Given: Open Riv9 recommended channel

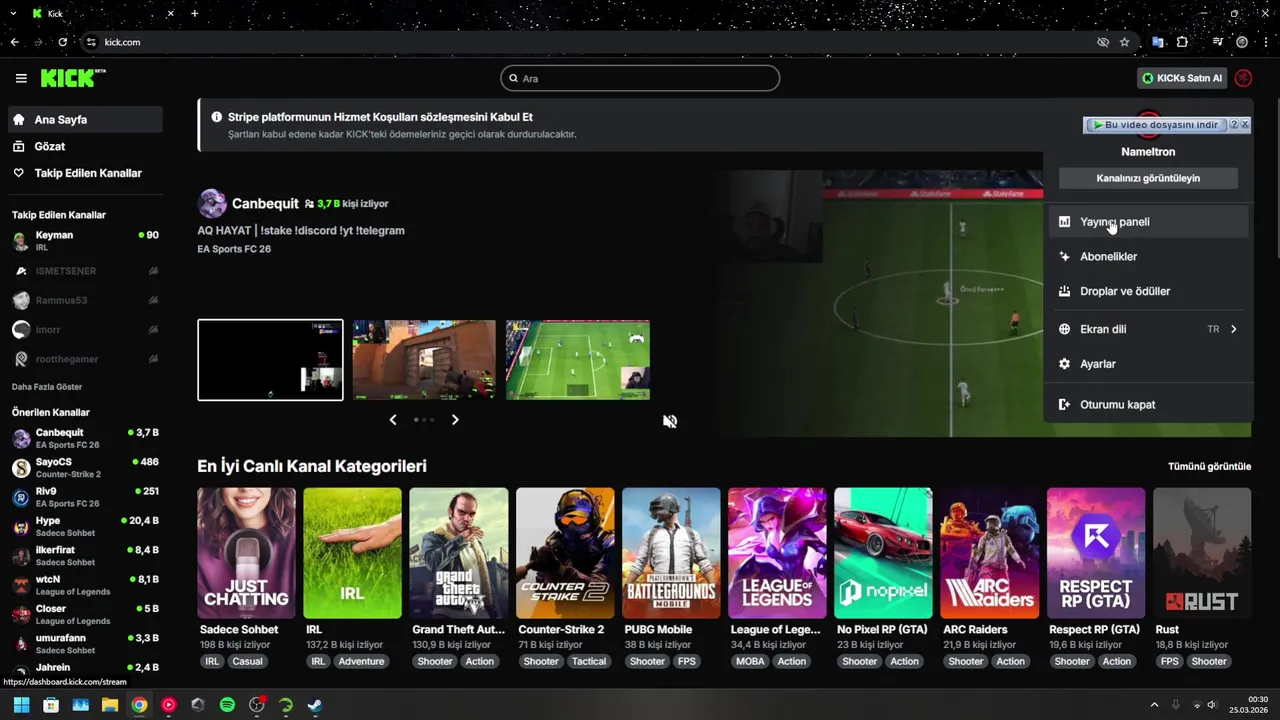Looking at the screenshot, I should pos(85,497).
